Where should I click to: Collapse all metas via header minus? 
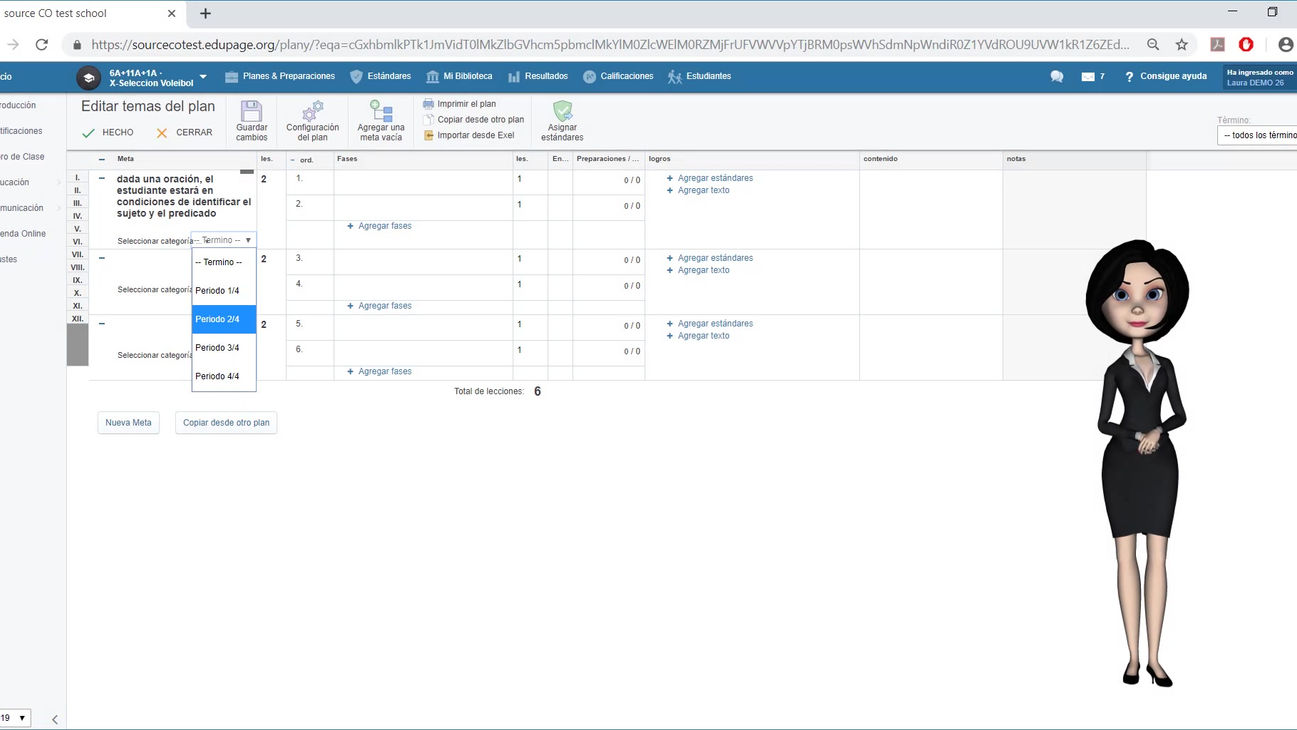tap(101, 159)
